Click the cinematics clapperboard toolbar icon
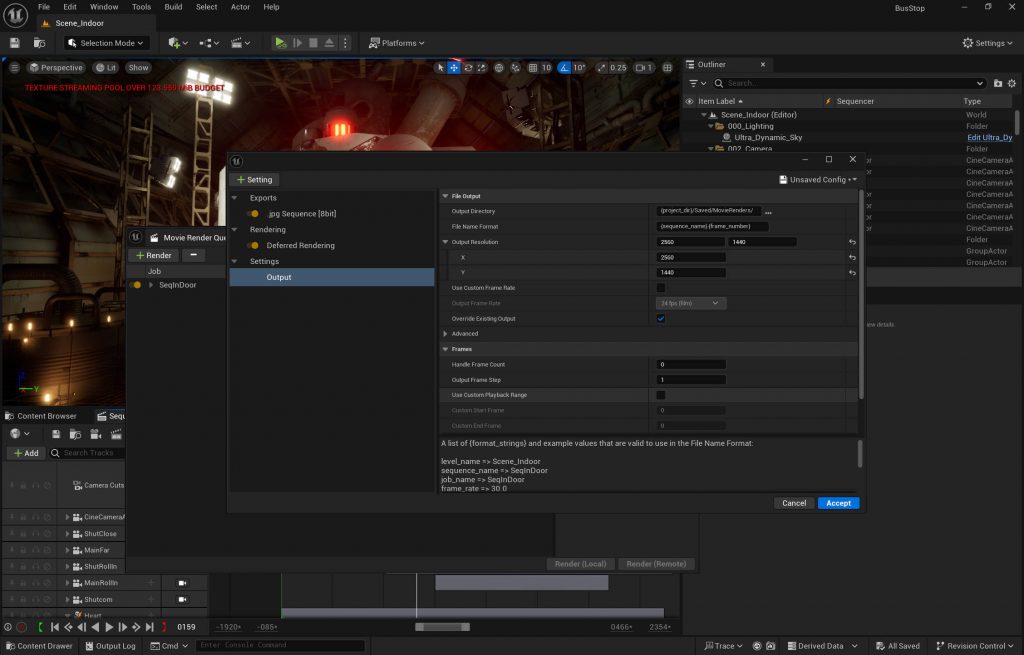This screenshot has width=1024, height=655. click(238, 43)
